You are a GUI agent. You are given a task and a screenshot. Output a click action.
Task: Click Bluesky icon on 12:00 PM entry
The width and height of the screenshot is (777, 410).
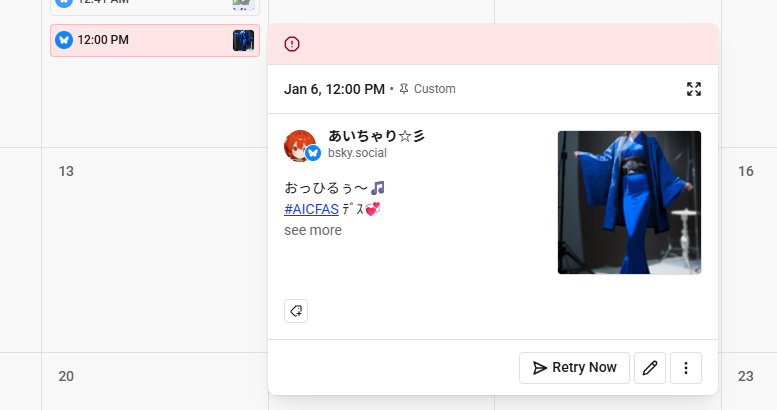coord(64,40)
